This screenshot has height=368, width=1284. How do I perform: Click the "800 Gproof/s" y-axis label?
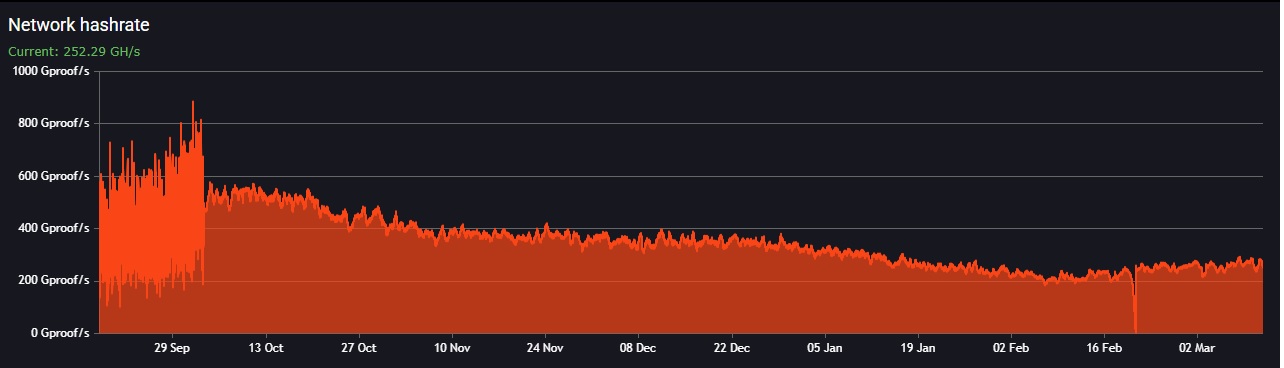click(x=54, y=123)
